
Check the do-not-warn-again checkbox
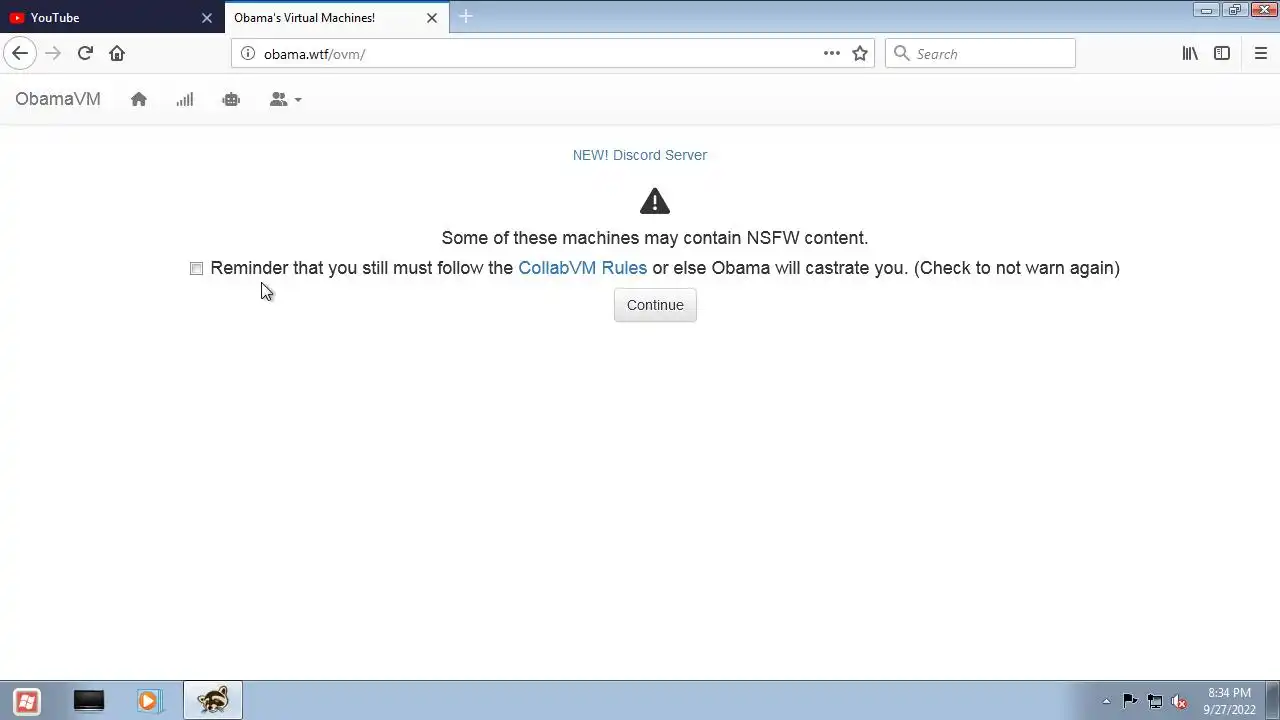tap(196, 268)
